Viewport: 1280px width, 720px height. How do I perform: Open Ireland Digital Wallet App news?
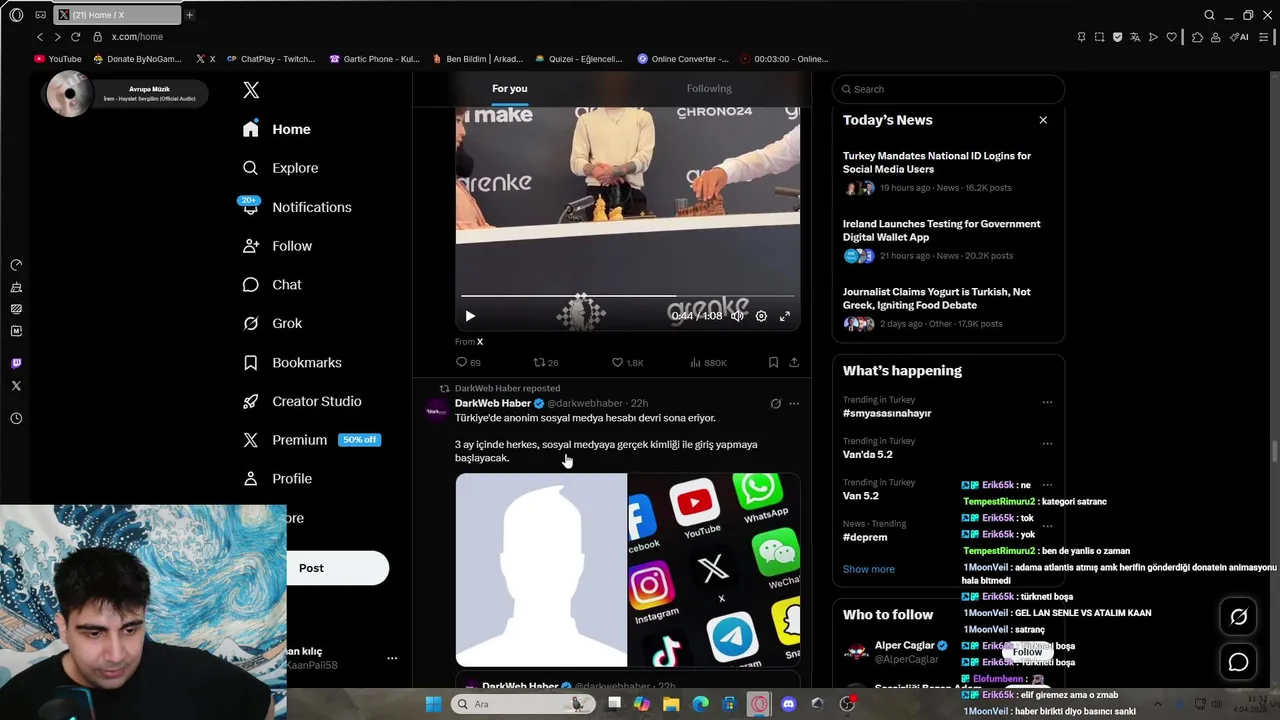(941, 230)
